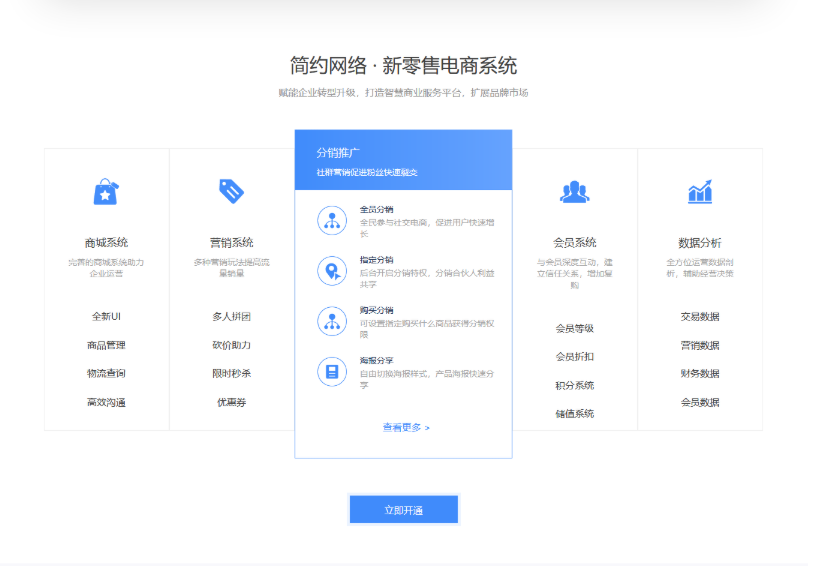The image size is (823, 566).
Task: Click the 会员折扣 item
Action: click(x=574, y=357)
